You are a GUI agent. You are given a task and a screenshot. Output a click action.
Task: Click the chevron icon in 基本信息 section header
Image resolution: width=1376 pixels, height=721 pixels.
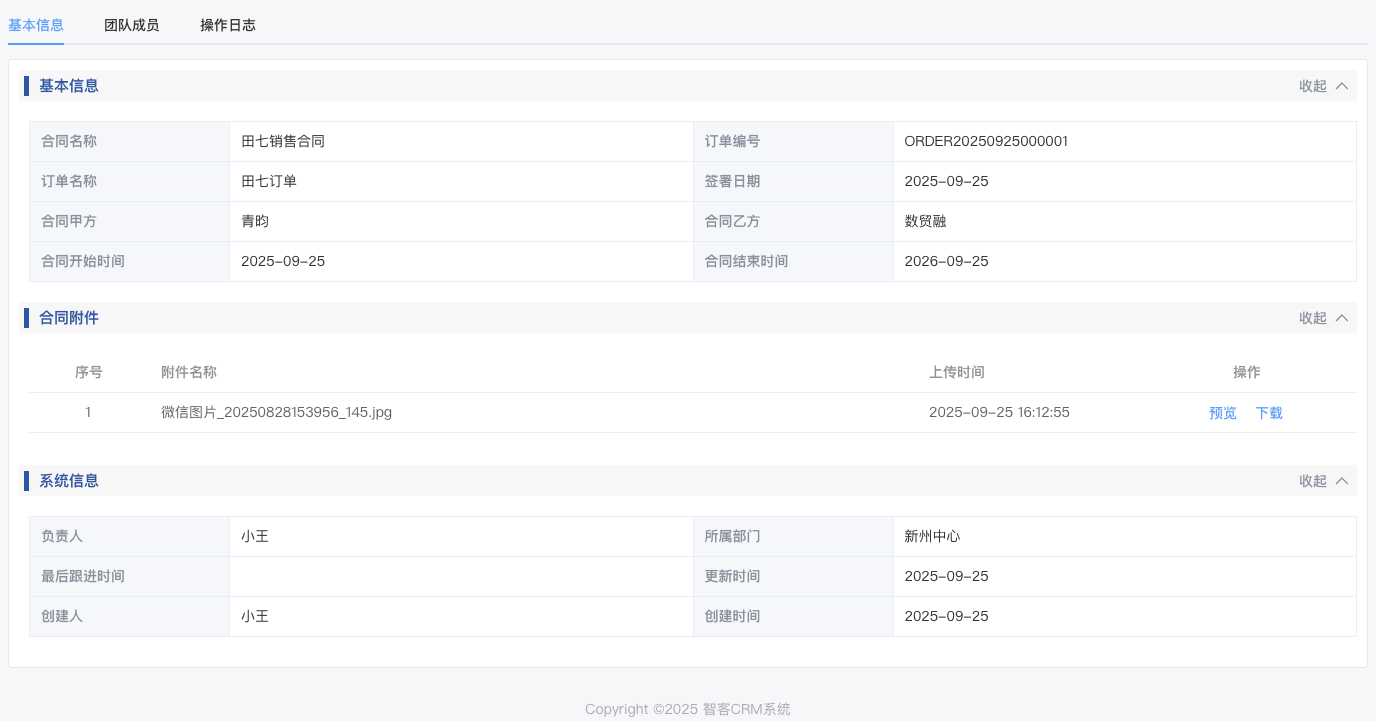click(1342, 86)
